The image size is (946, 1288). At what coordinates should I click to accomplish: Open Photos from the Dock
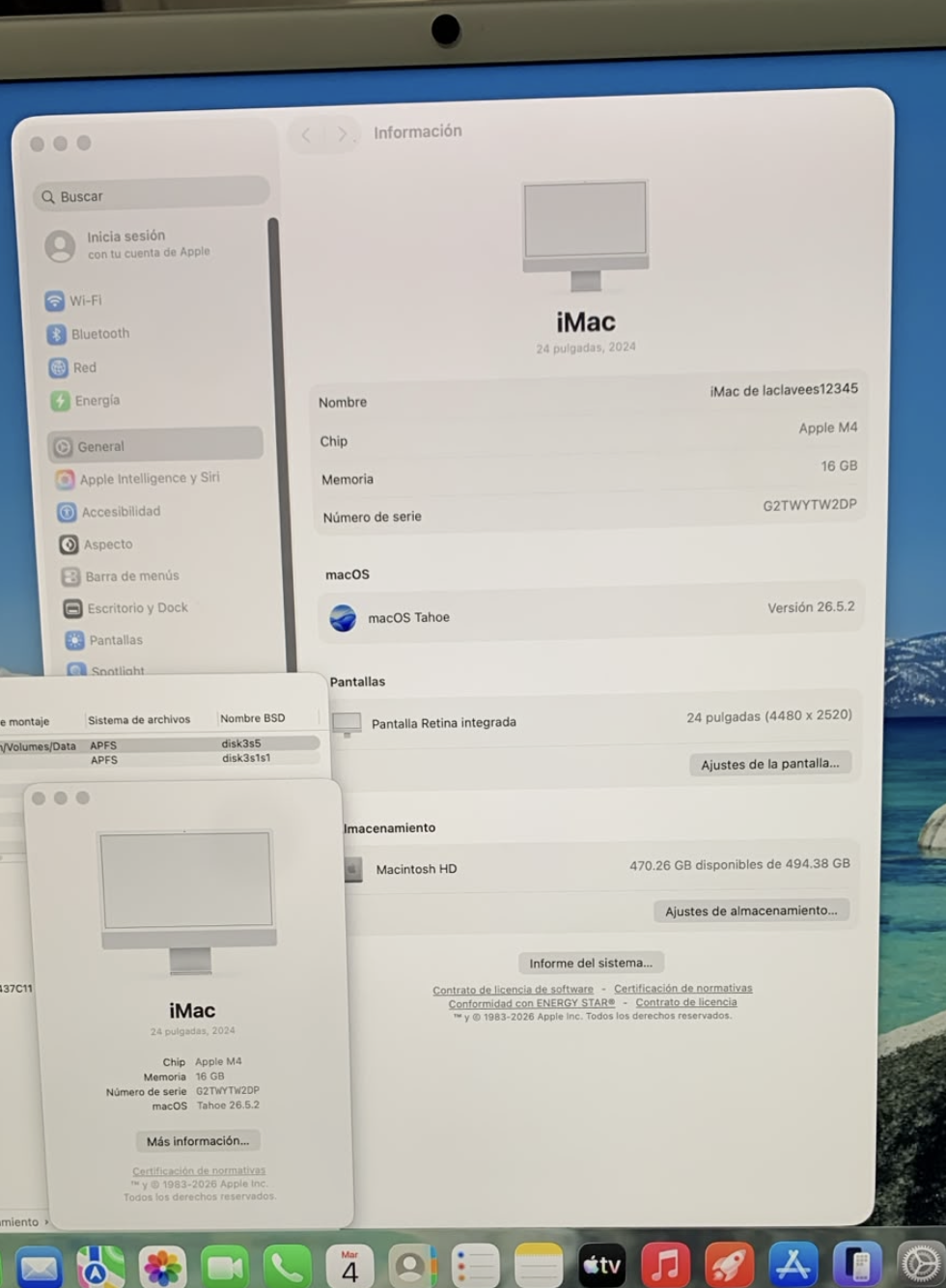click(162, 1265)
